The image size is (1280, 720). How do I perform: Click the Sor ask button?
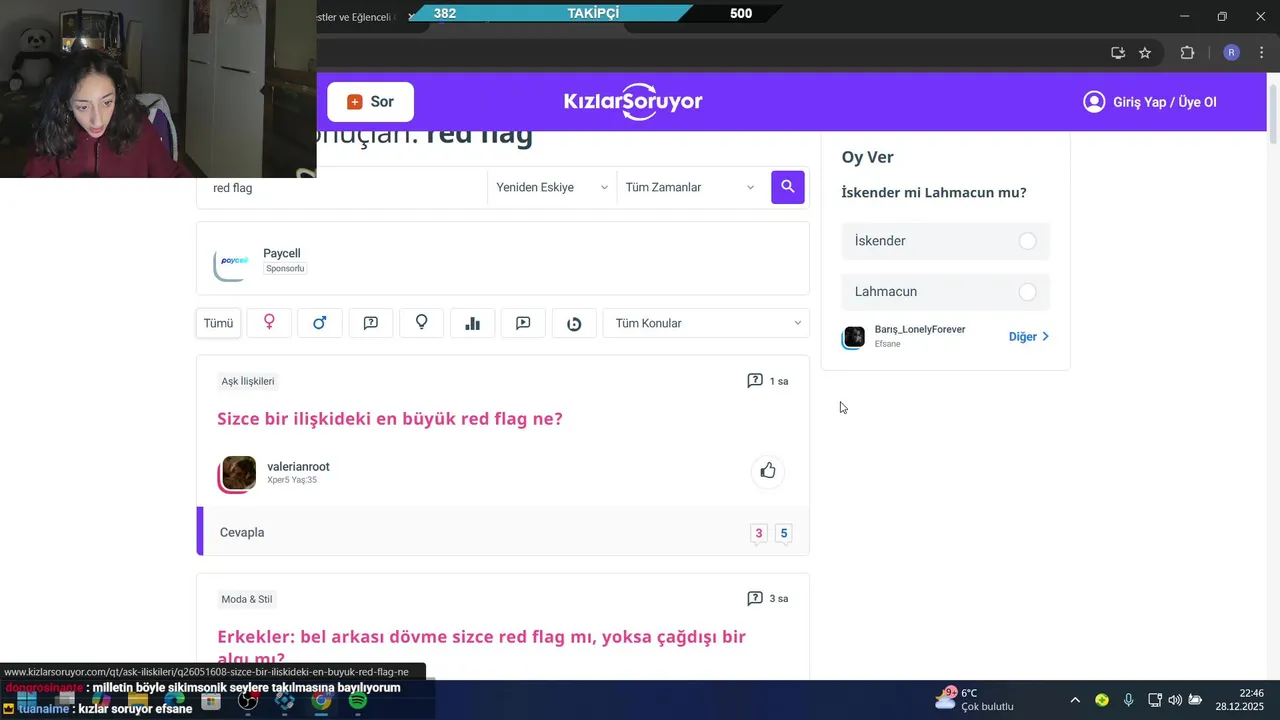click(x=370, y=102)
